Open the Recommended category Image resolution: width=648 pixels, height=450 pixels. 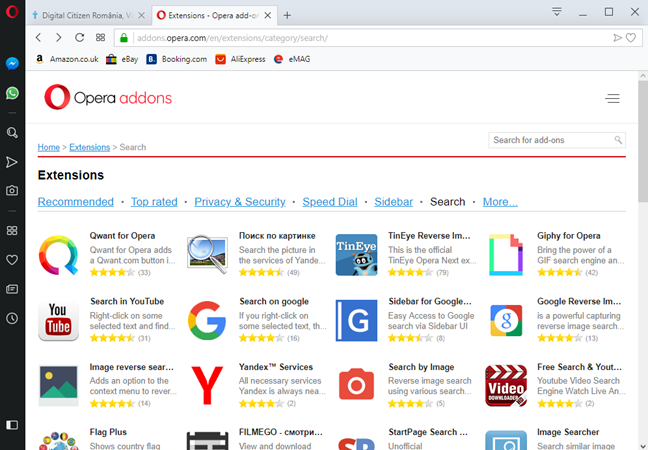pos(76,202)
